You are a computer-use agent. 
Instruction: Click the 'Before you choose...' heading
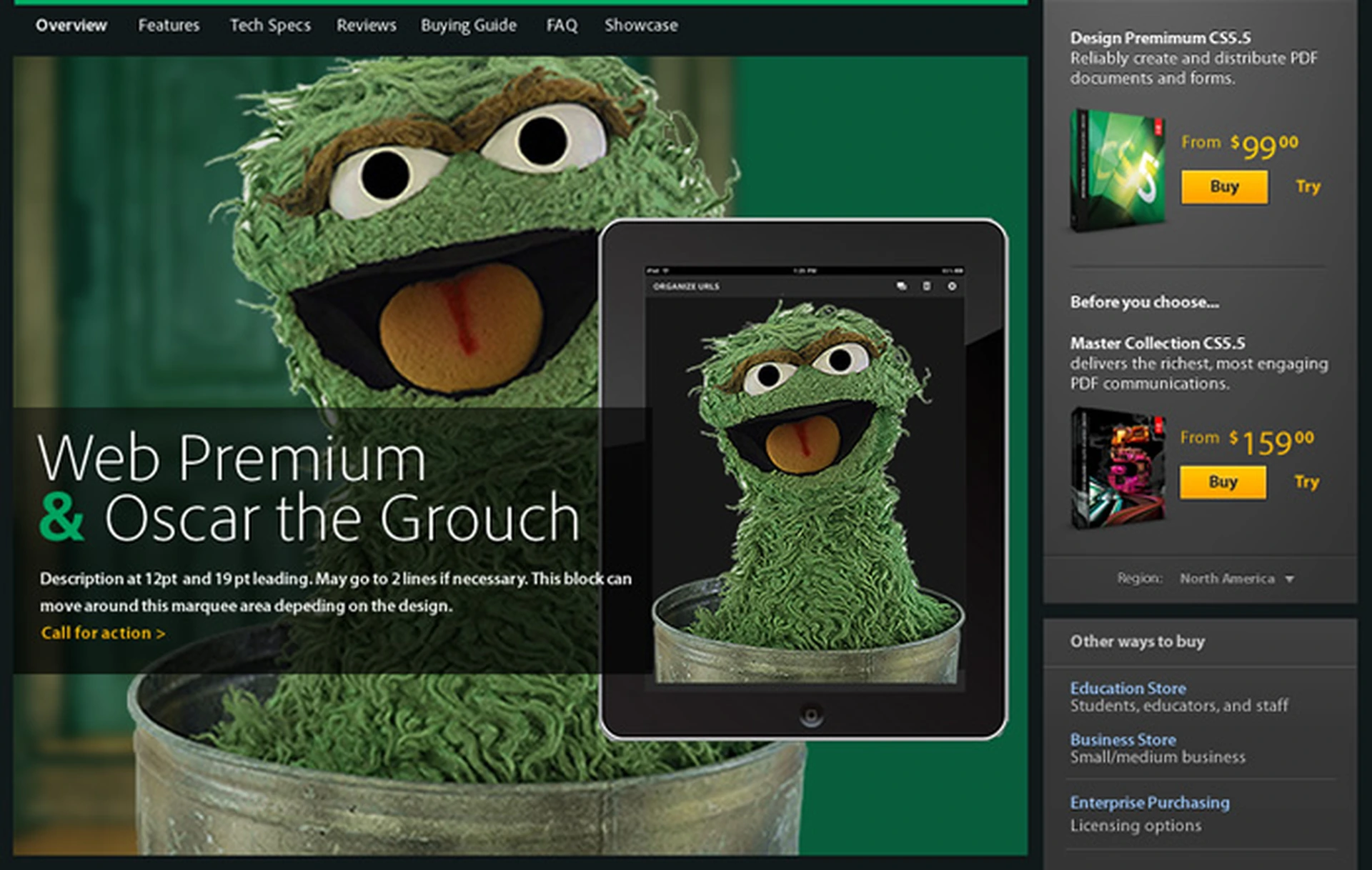tap(1144, 302)
